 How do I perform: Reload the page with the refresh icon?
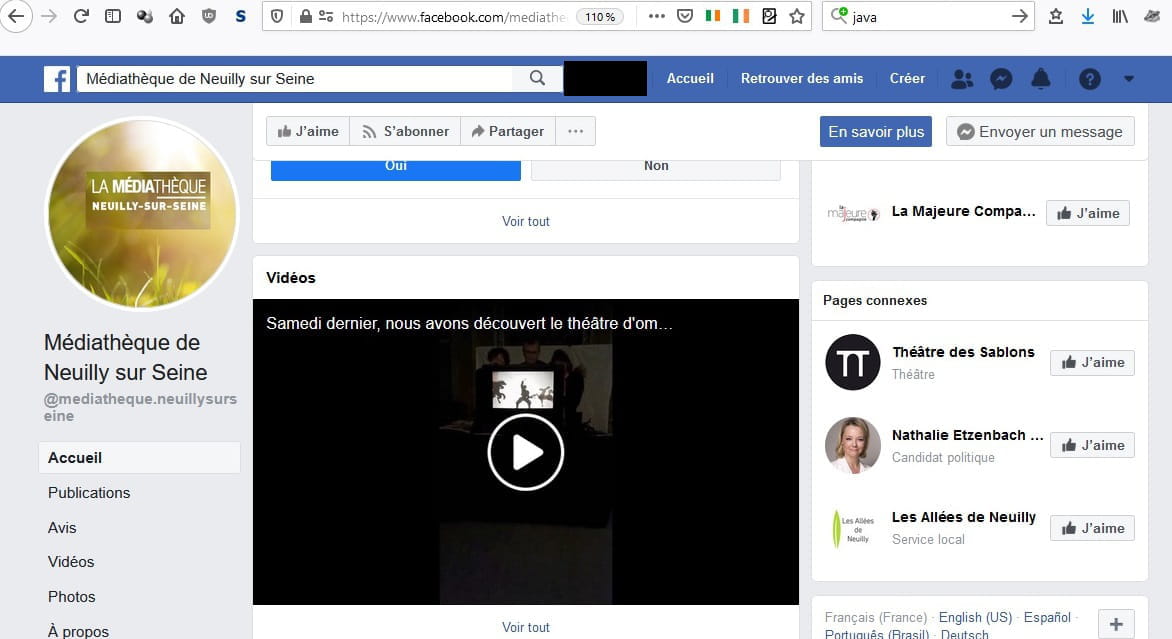[81, 16]
